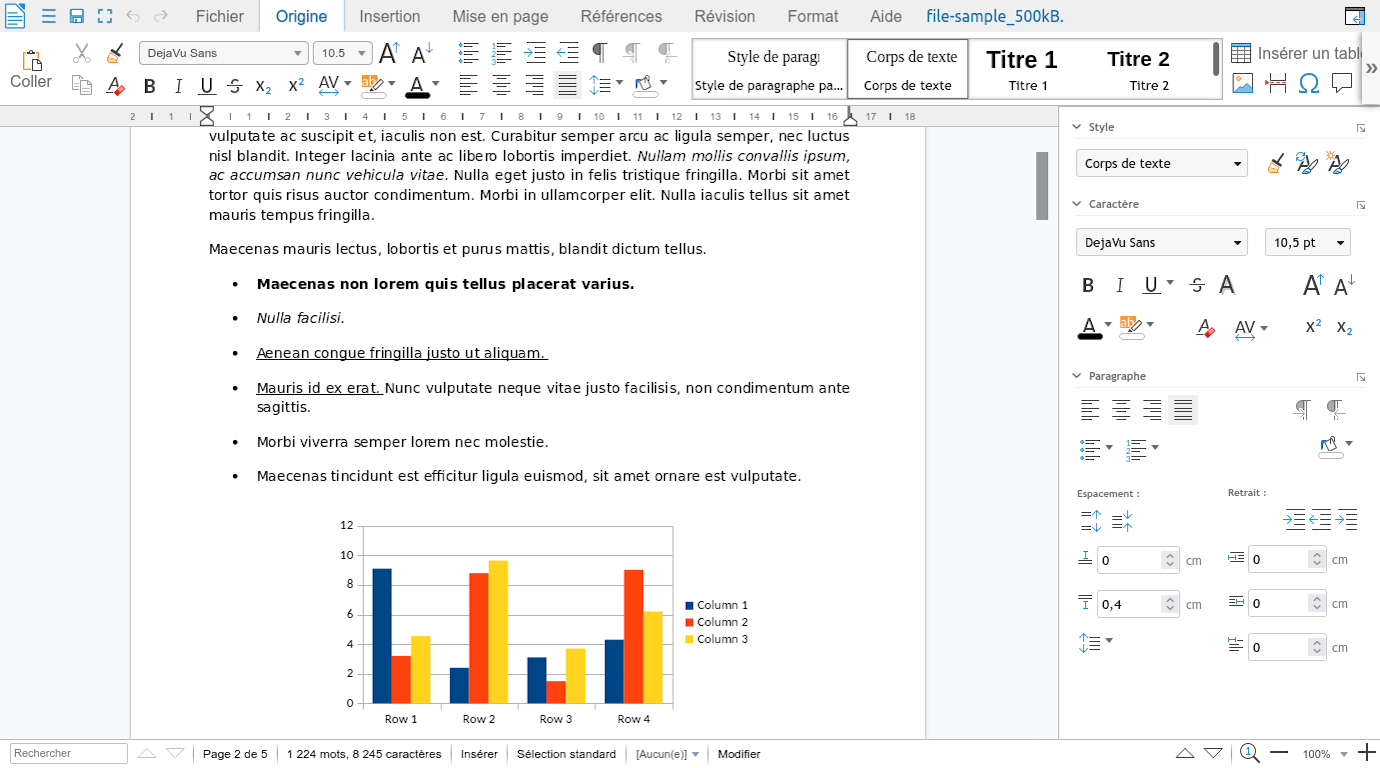Toggle superscript in the ribbon
Screen dimensions: 1380x768
pyautogui.click(x=296, y=86)
